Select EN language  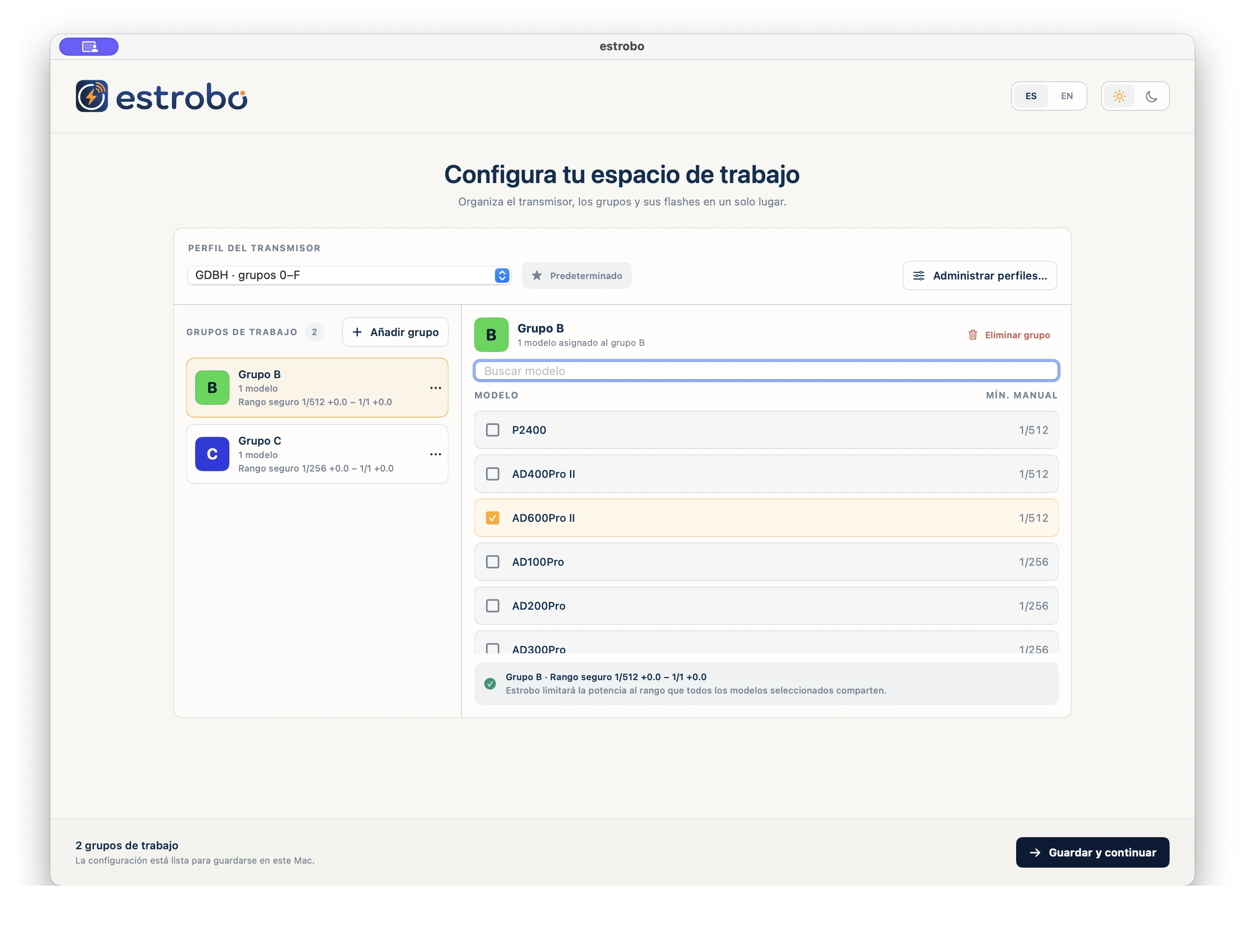1066,96
